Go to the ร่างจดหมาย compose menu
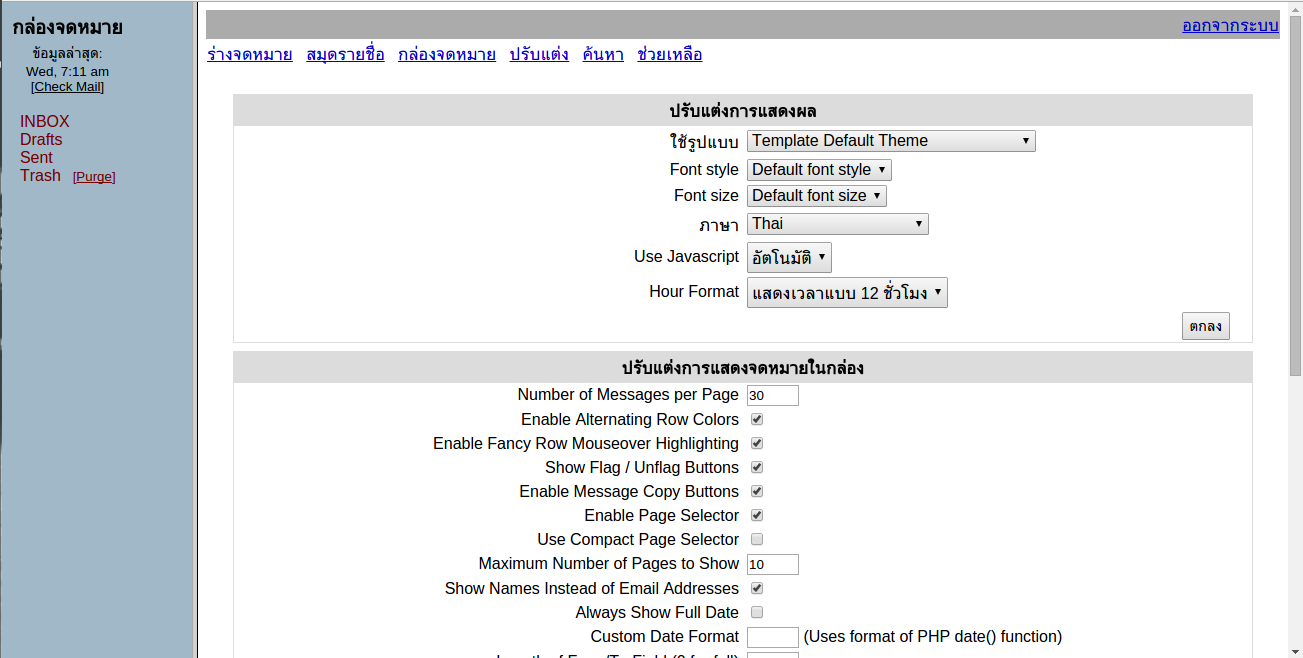This screenshot has width=1303, height=658. (x=249, y=55)
